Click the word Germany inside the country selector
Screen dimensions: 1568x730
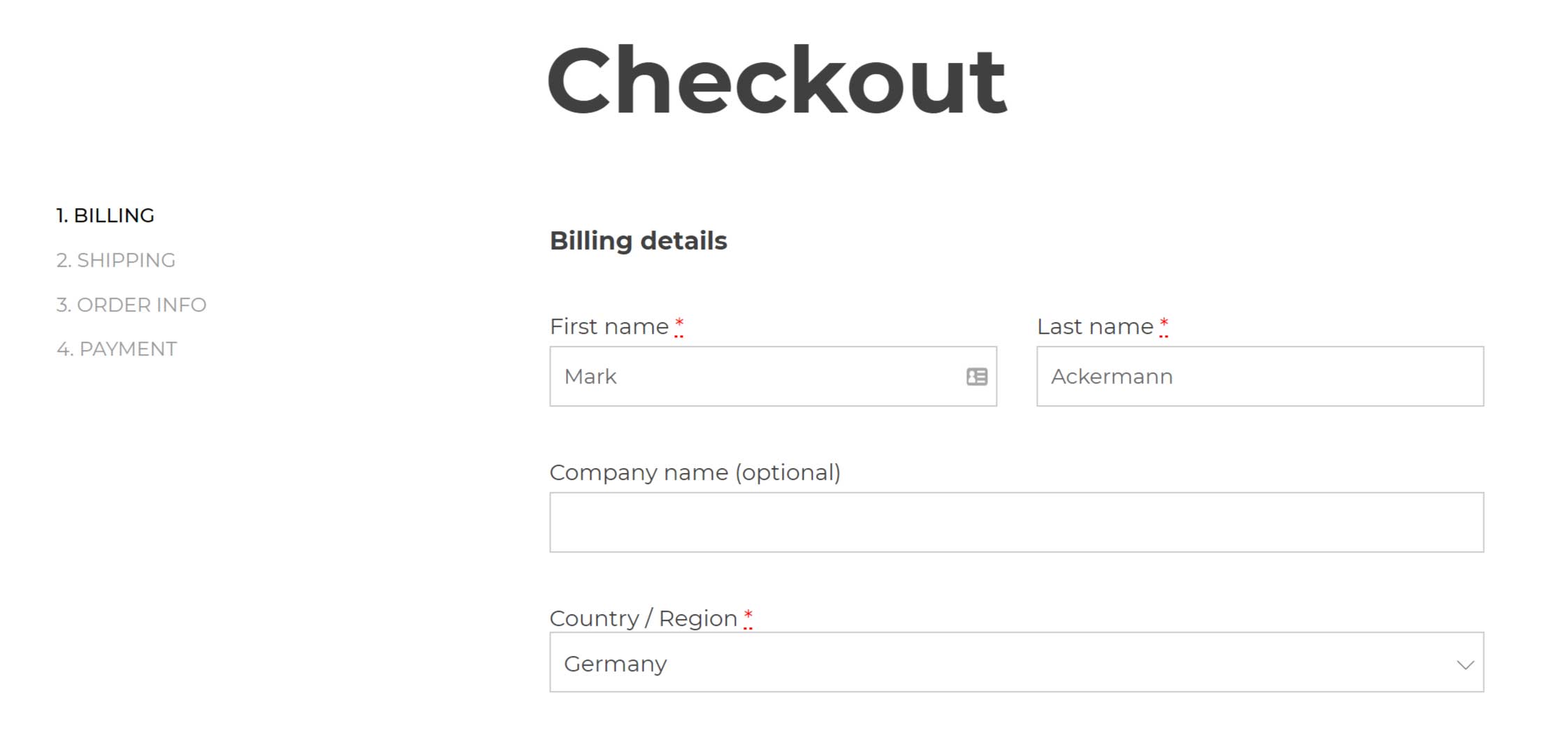(616, 664)
